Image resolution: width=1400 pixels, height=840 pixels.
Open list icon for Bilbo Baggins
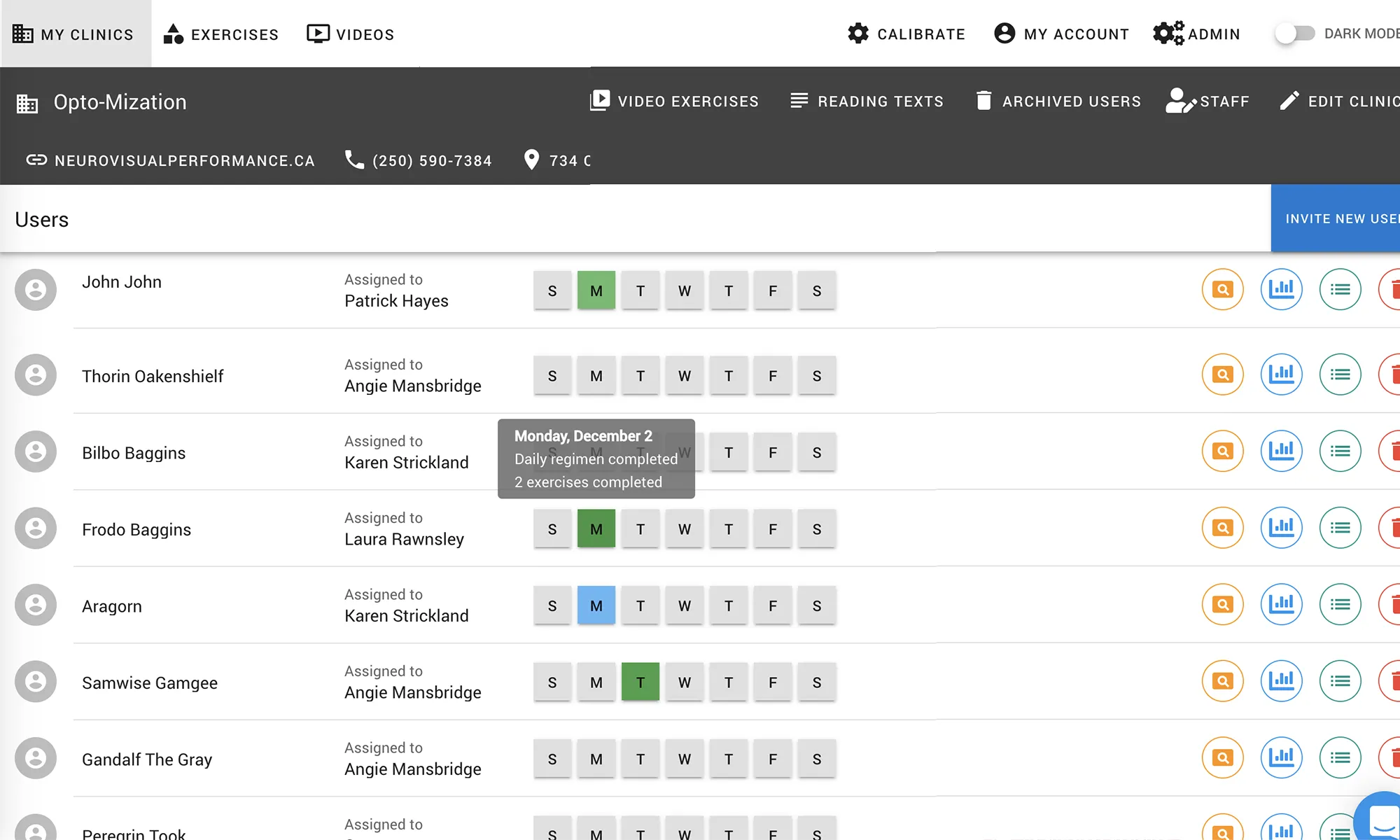pyautogui.click(x=1340, y=451)
